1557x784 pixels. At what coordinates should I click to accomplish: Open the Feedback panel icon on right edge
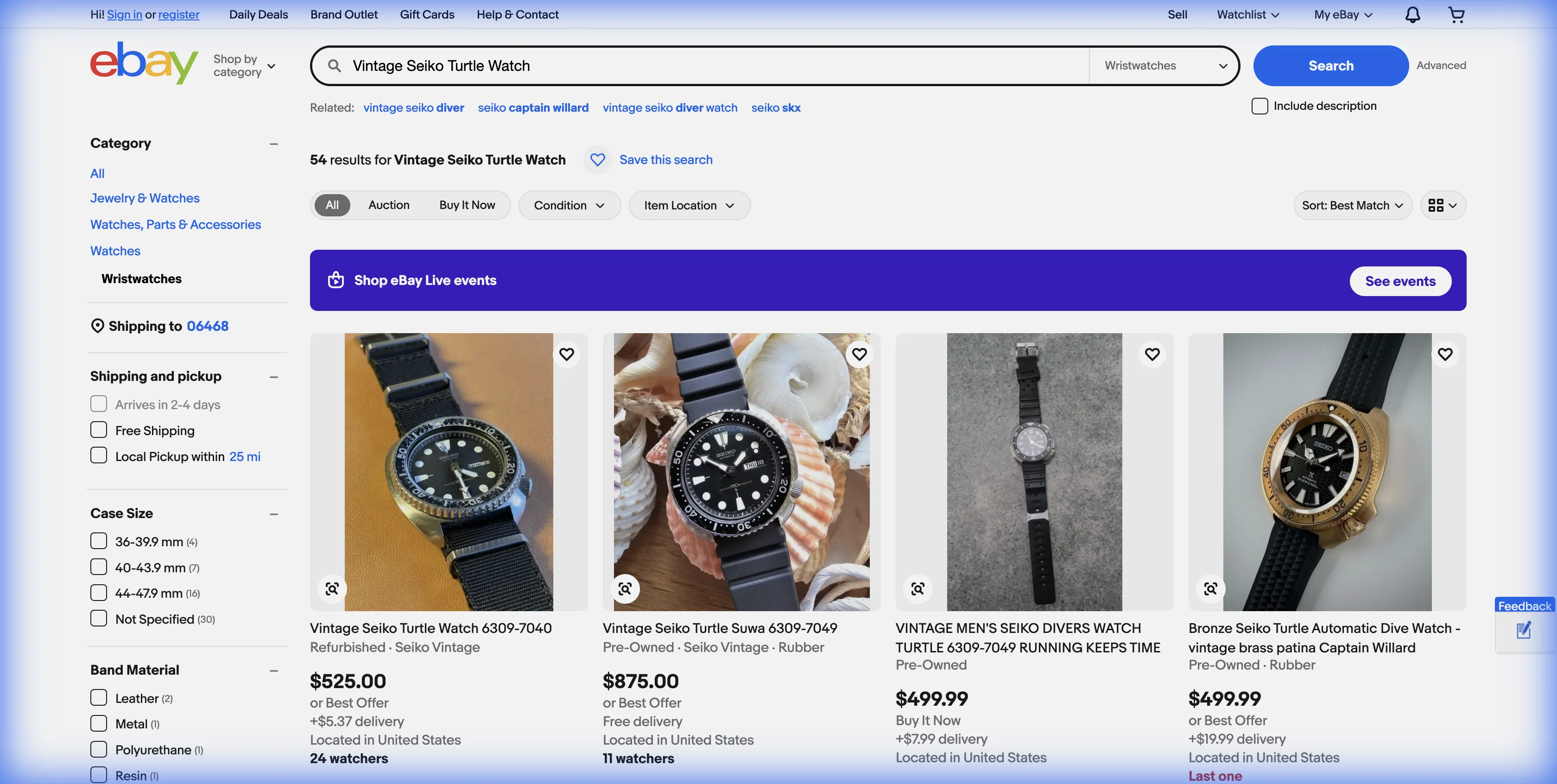pyautogui.click(x=1523, y=631)
